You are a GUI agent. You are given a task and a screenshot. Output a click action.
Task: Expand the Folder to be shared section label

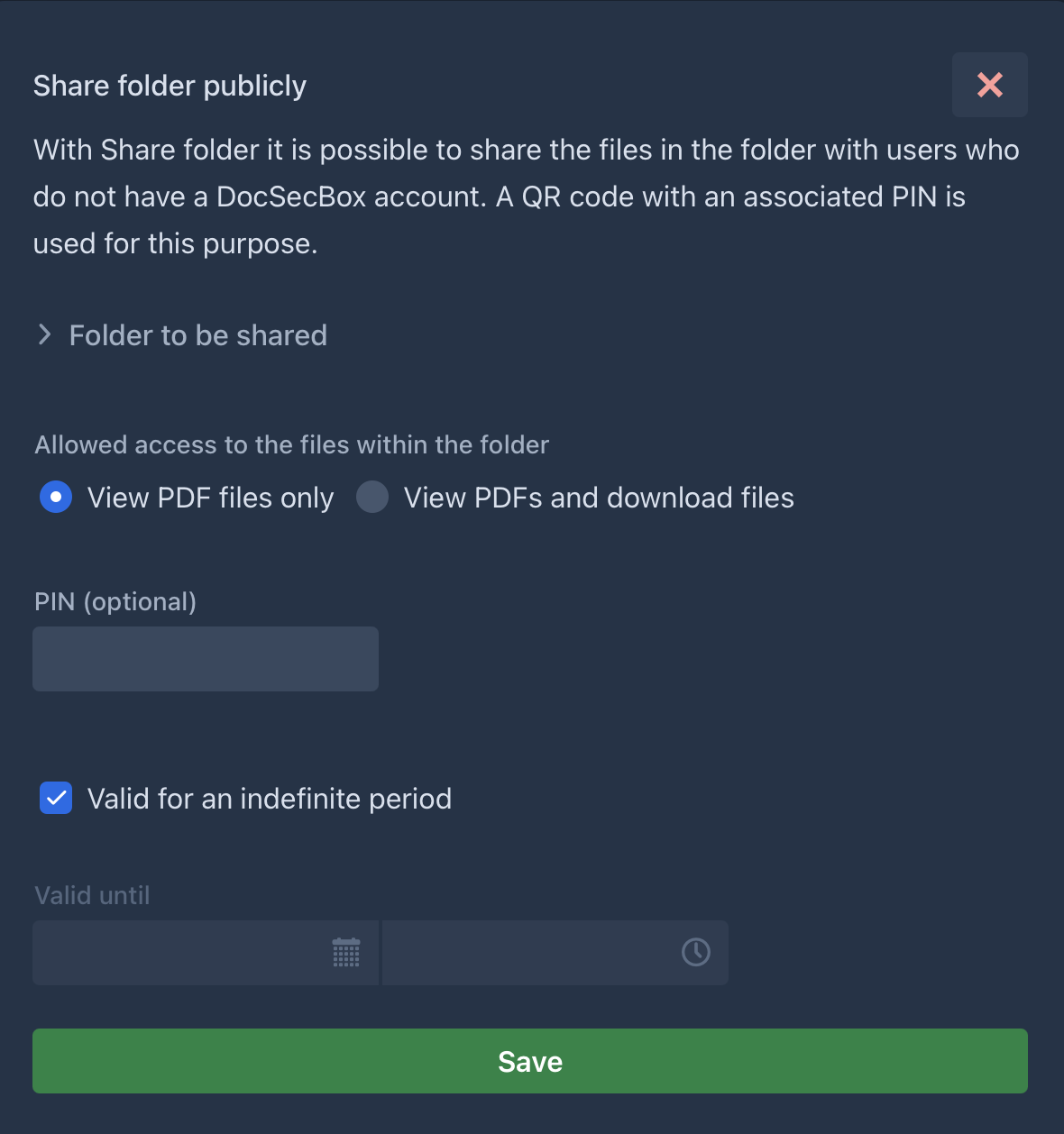coord(197,335)
